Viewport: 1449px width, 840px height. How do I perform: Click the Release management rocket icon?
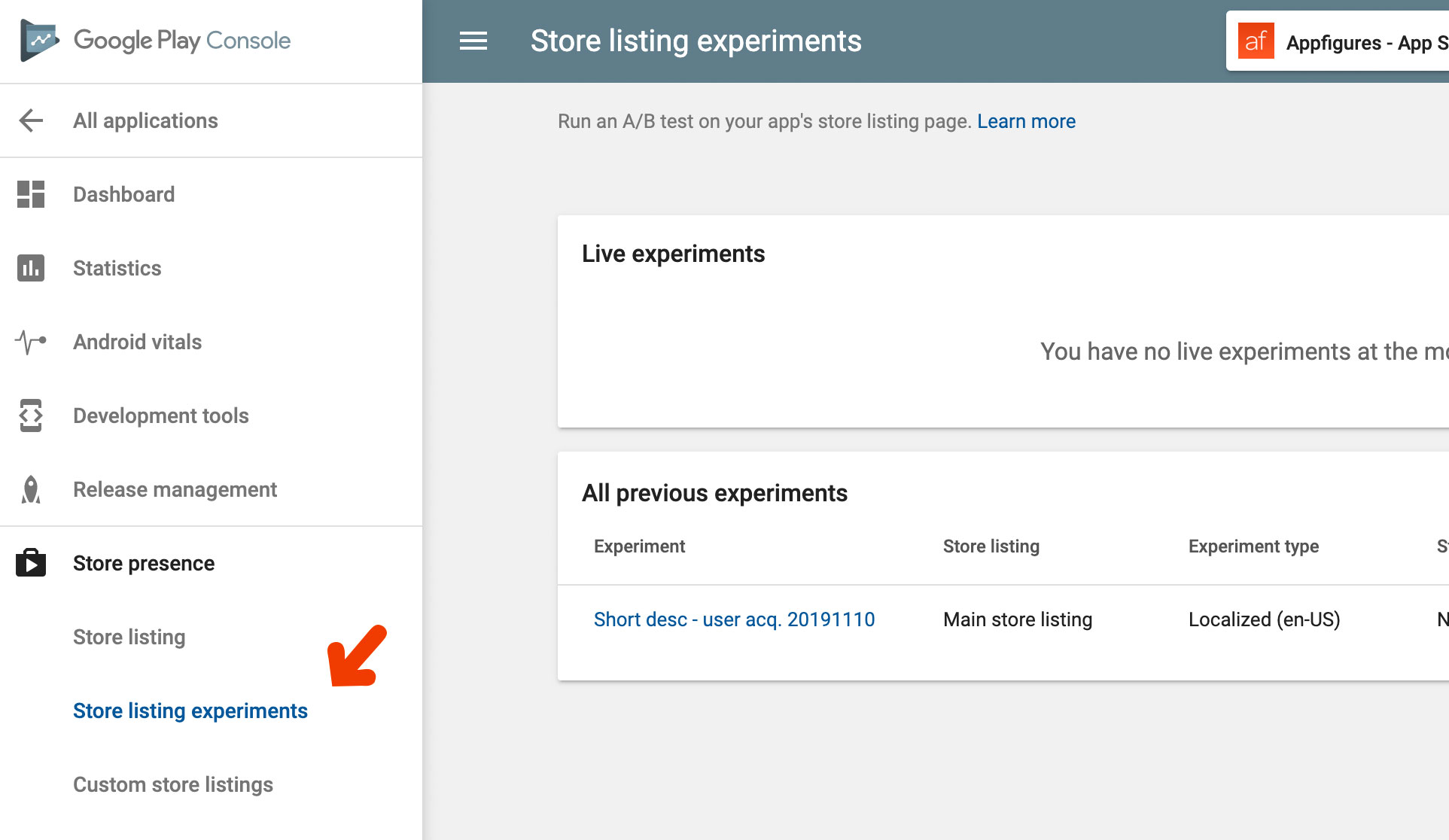coord(31,489)
